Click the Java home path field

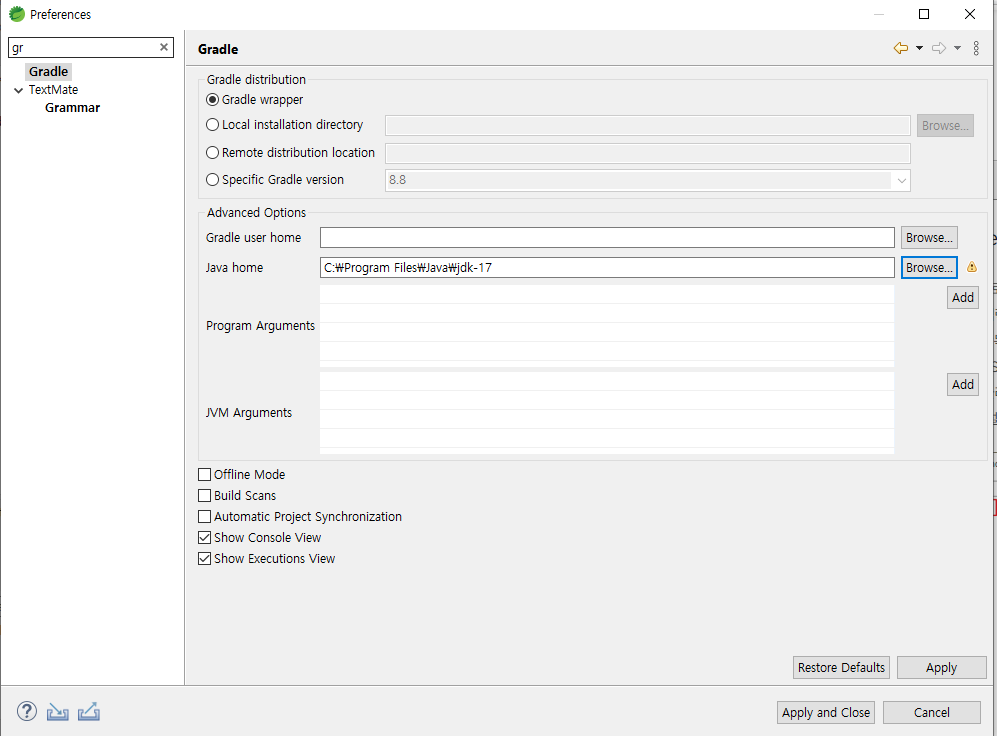pos(607,268)
